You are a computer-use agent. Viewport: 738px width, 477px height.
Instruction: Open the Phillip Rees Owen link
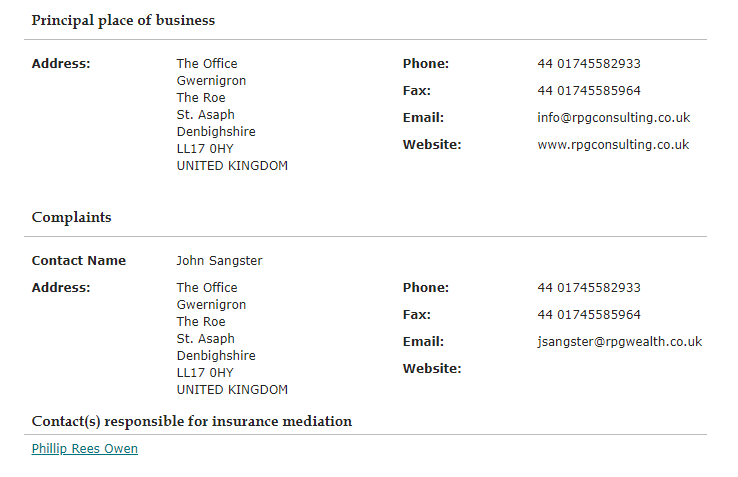coord(85,449)
